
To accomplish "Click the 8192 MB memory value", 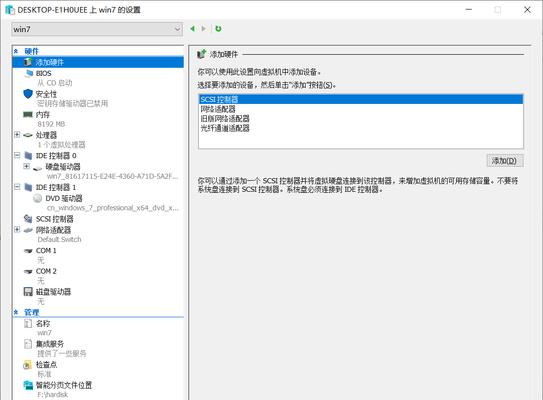I will tap(51, 124).
